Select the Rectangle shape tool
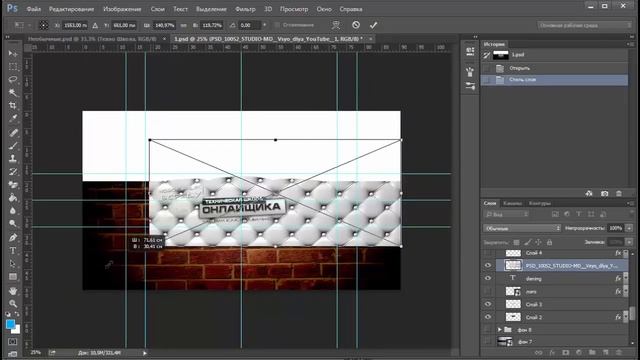The image size is (640, 360). tap(13, 277)
